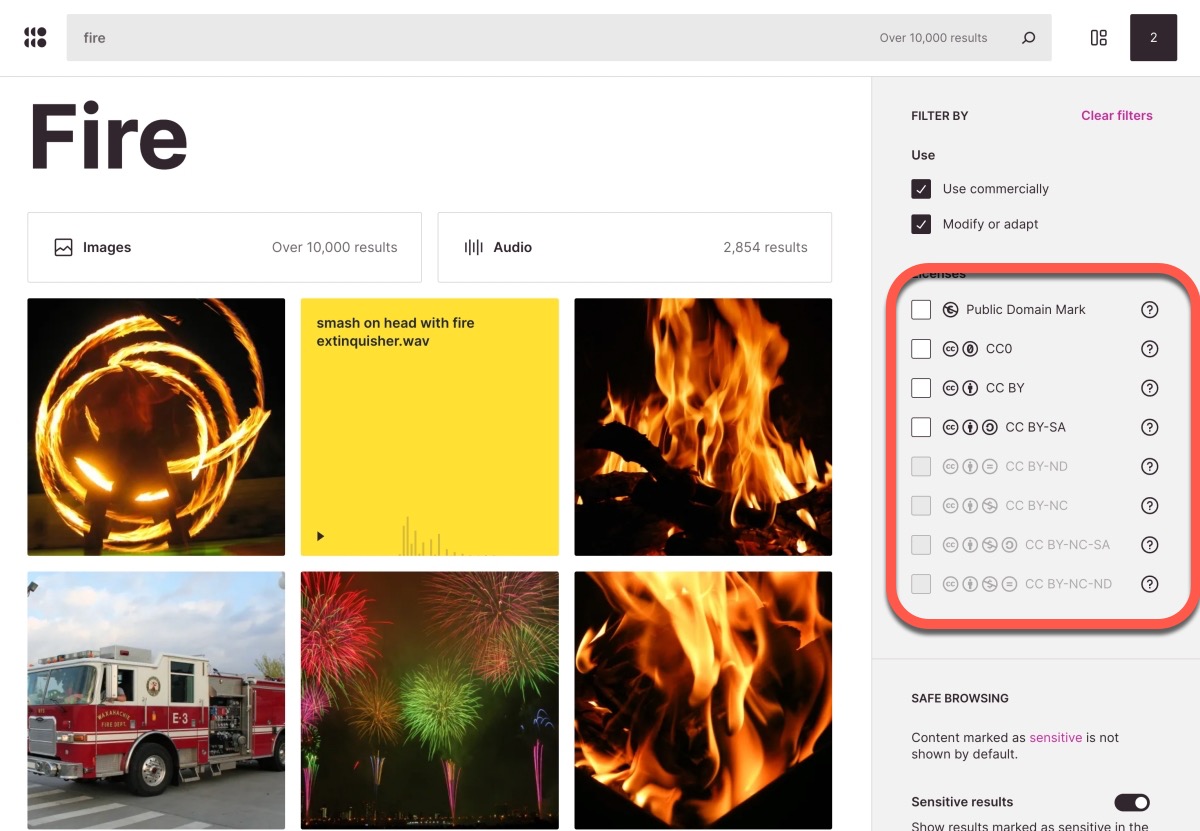Click the search magnifier icon
Screen dimensions: 1200x831
coord(1028,38)
